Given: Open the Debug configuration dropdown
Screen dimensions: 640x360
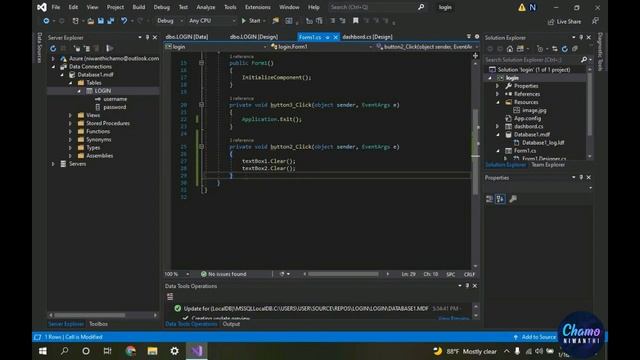Looking at the screenshot, I should (x=169, y=21).
